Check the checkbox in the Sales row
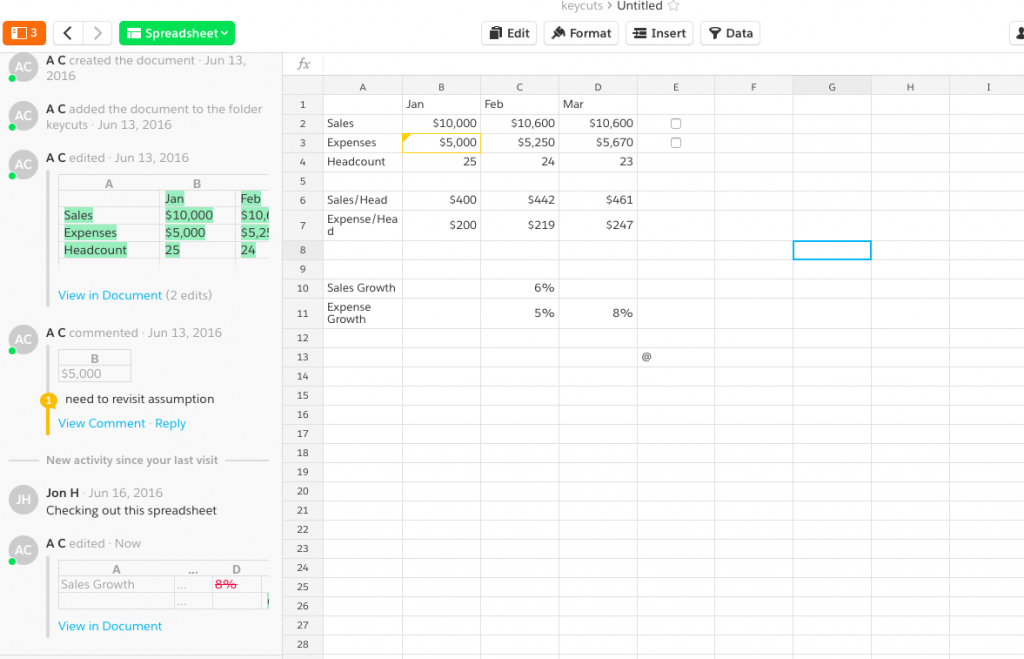This screenshot has height=659, width=1024. coord(676,124)
